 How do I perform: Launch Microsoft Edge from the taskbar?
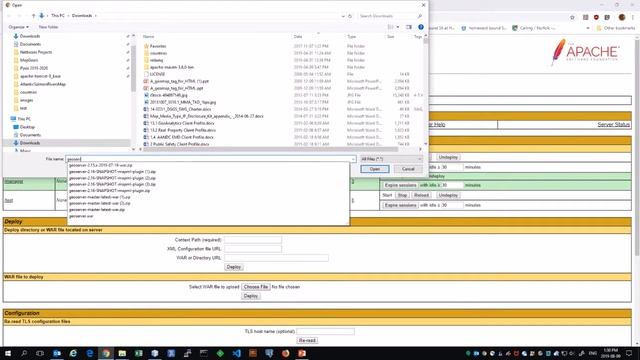[x=90, y=353]
